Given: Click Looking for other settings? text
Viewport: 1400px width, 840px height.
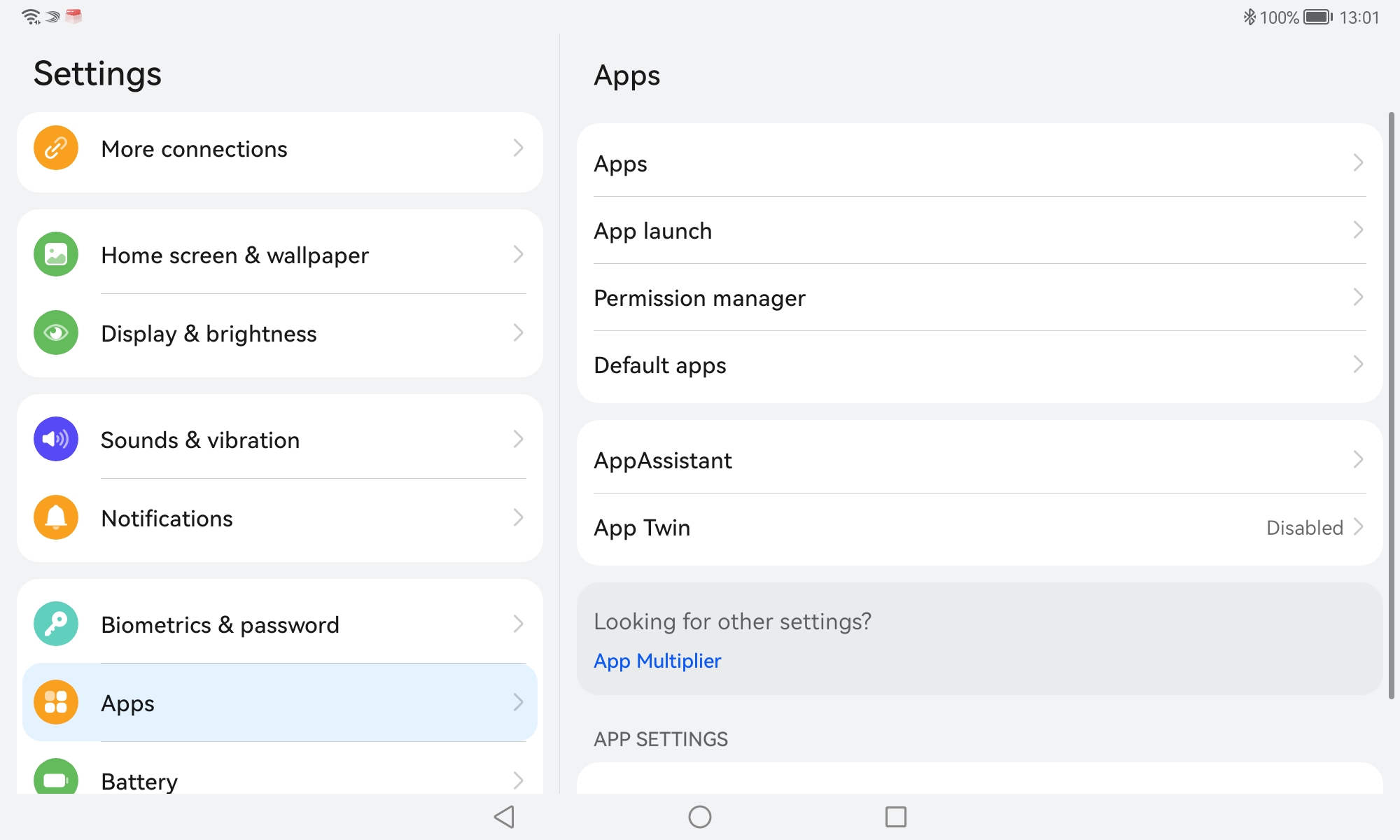Looking at the screenshot, I should (732, 622).
